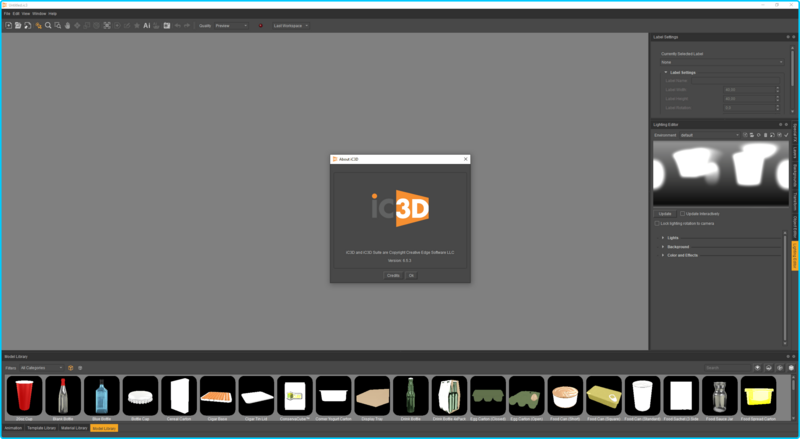Click the camera snapshot toolbar icon
800x439 pixels.
coord(167,26)
